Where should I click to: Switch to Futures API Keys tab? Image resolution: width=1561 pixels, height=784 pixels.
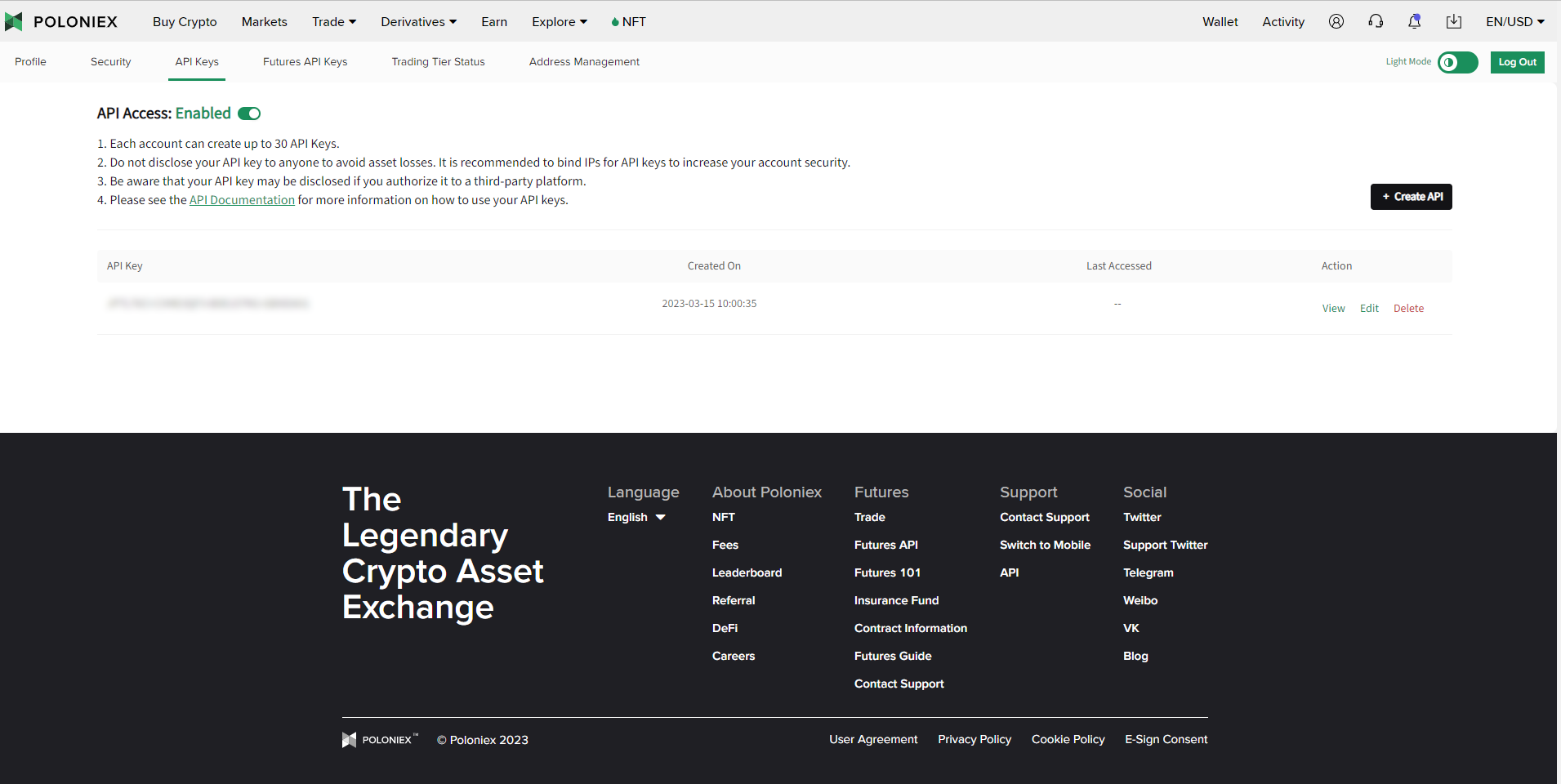click(x=306, y=62)
